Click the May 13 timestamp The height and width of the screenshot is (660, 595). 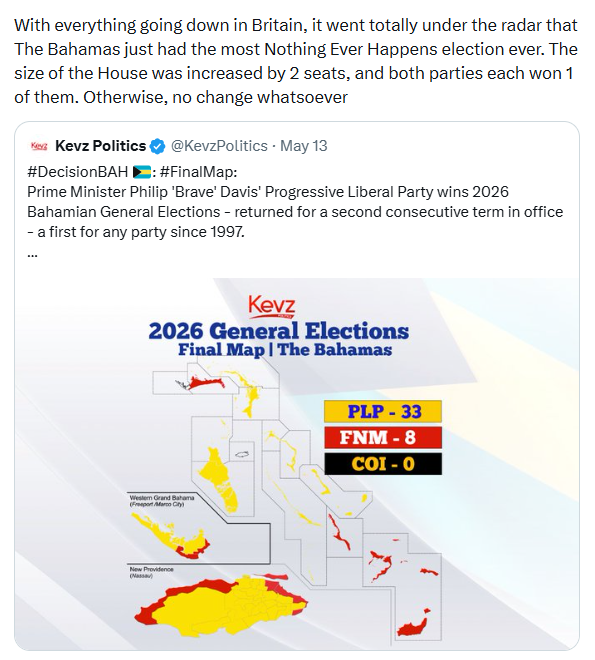coord(303,146)
